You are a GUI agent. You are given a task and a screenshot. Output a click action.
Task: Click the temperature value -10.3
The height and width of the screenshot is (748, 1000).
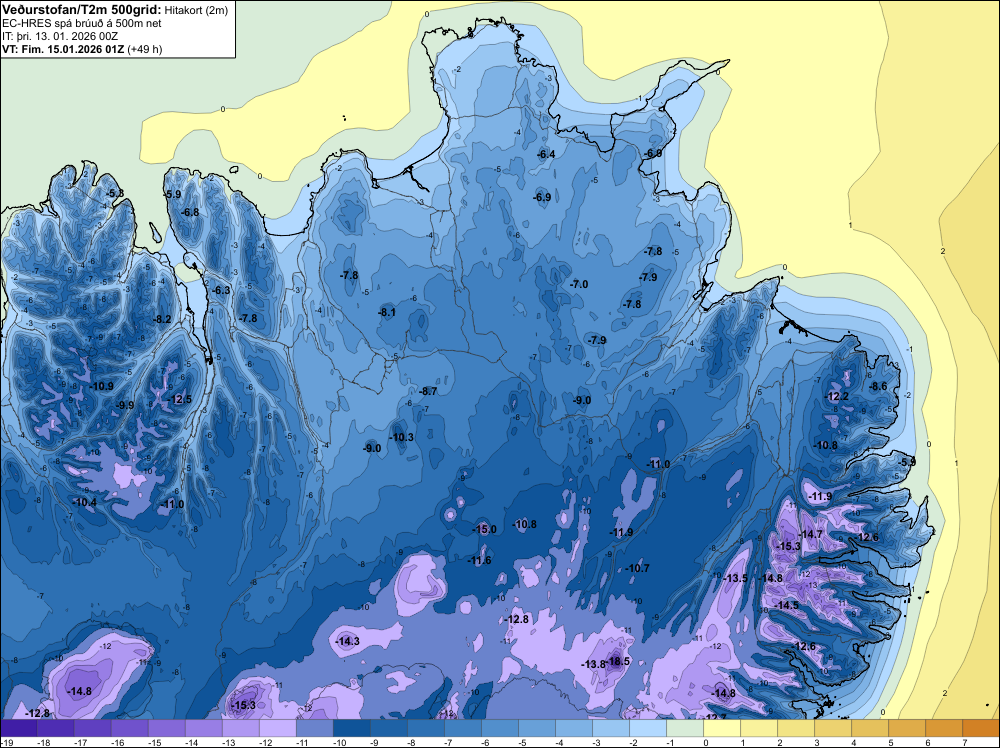pos(402,437)
